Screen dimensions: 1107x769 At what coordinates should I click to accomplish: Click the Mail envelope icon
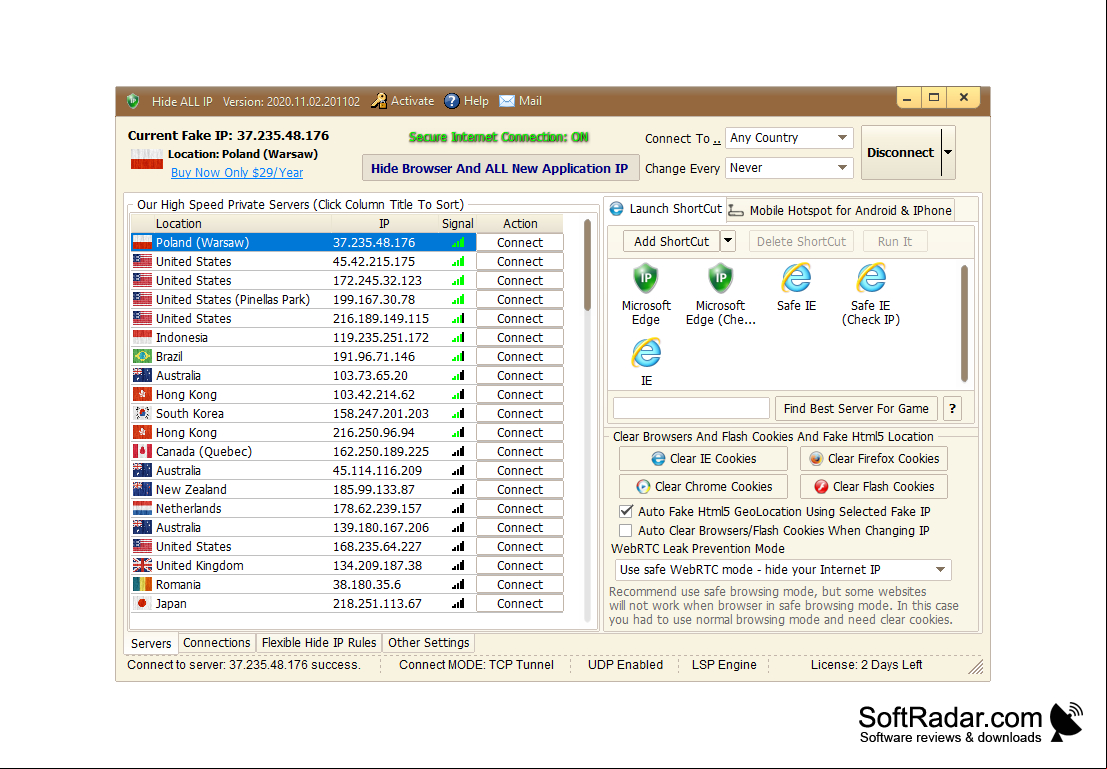click(x=506, y=101)
